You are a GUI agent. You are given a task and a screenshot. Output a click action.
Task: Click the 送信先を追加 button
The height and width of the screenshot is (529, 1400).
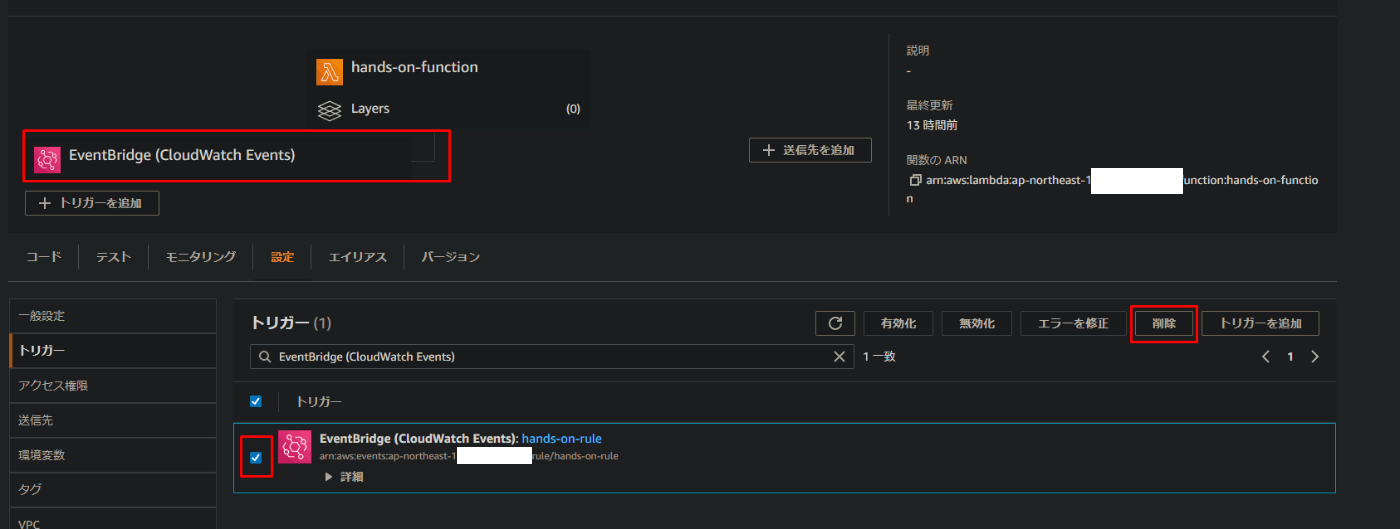tap(810, 150)
